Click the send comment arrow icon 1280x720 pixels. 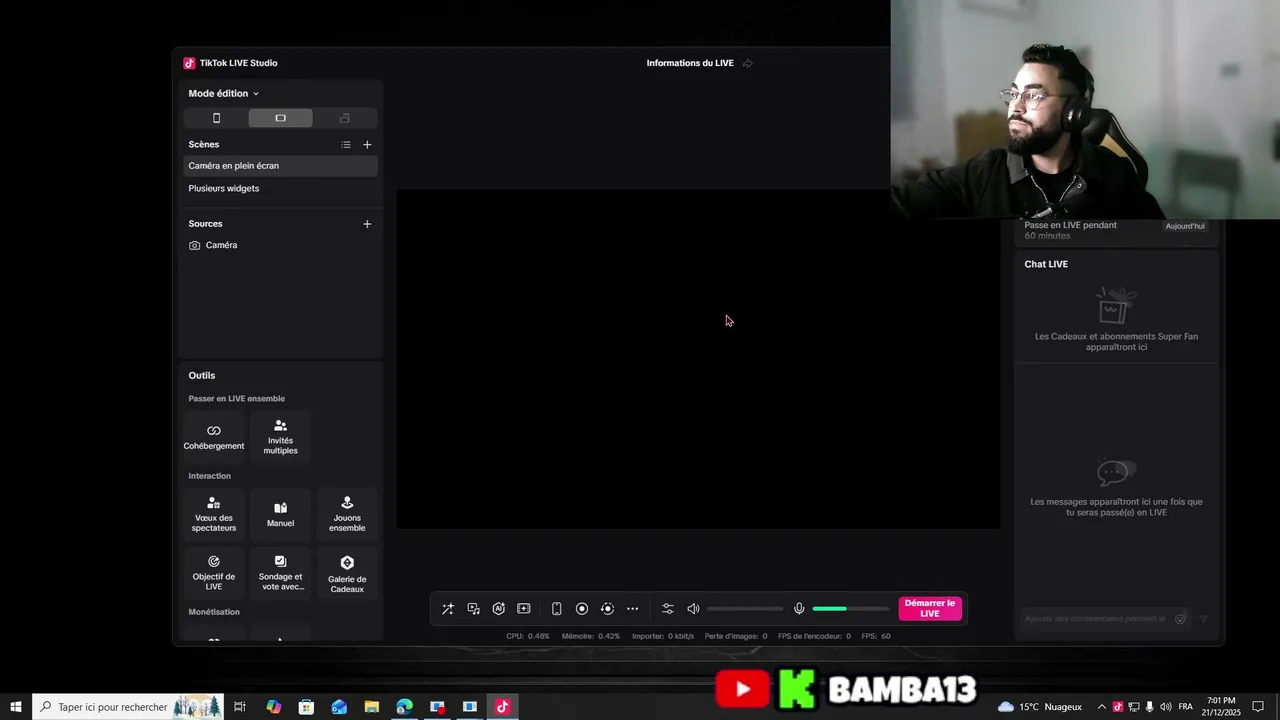coord(1204,619)
